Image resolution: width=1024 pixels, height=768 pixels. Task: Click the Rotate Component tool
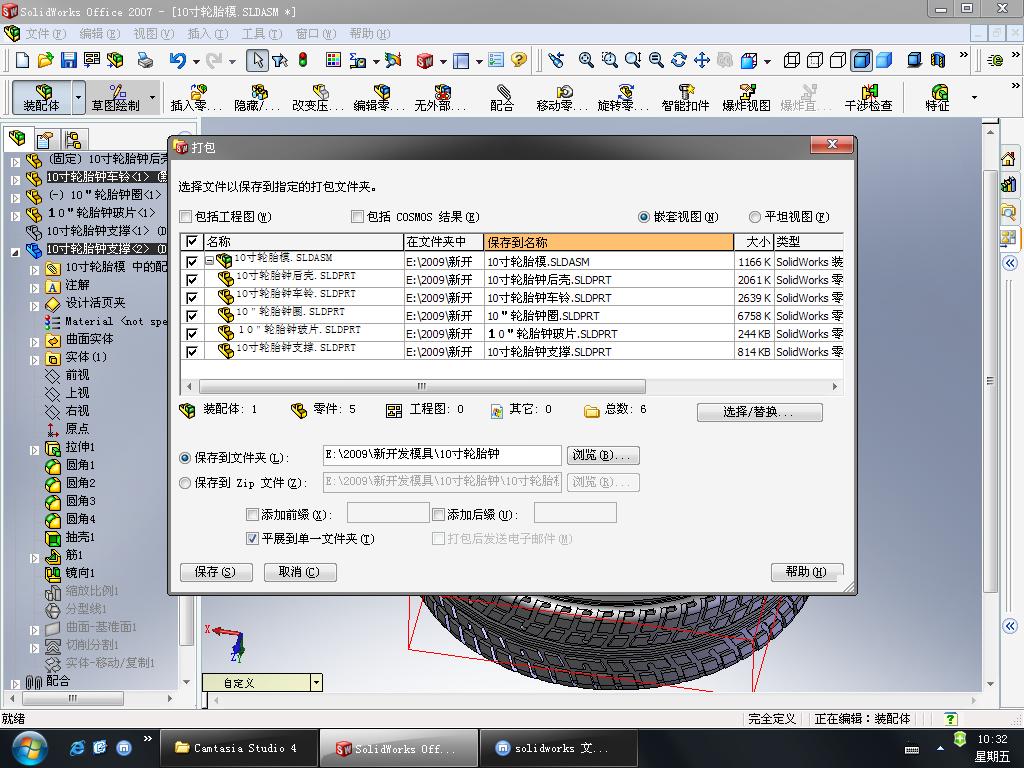click(x=623, y=97)
